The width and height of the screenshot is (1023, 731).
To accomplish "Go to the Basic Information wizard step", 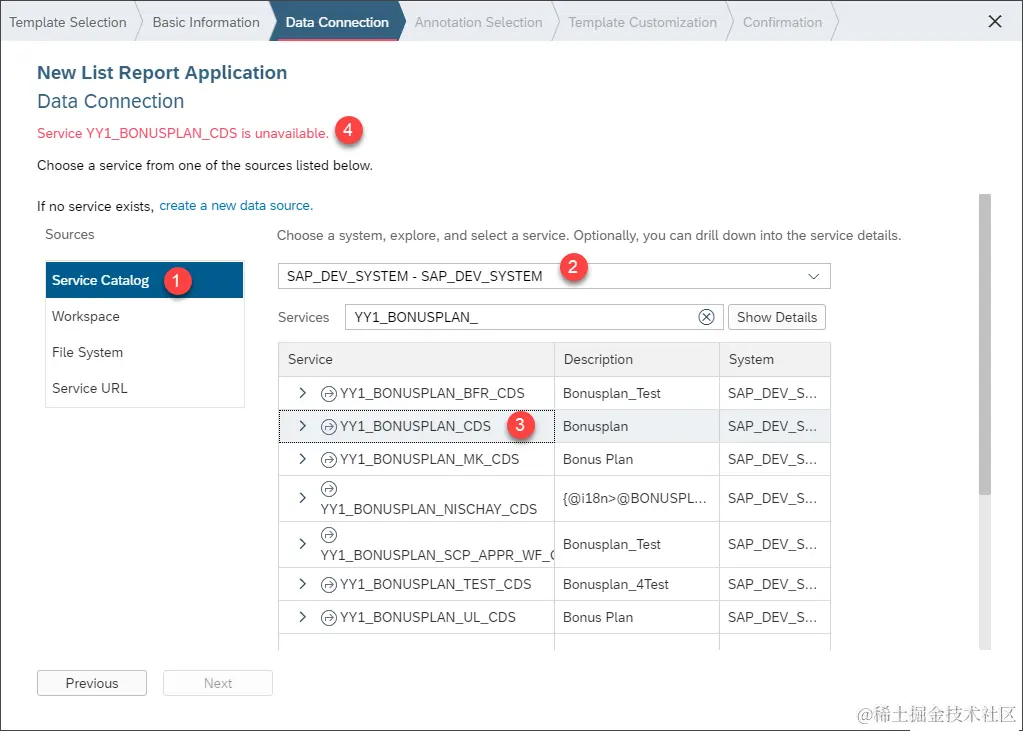I will (x=206, y=22).
